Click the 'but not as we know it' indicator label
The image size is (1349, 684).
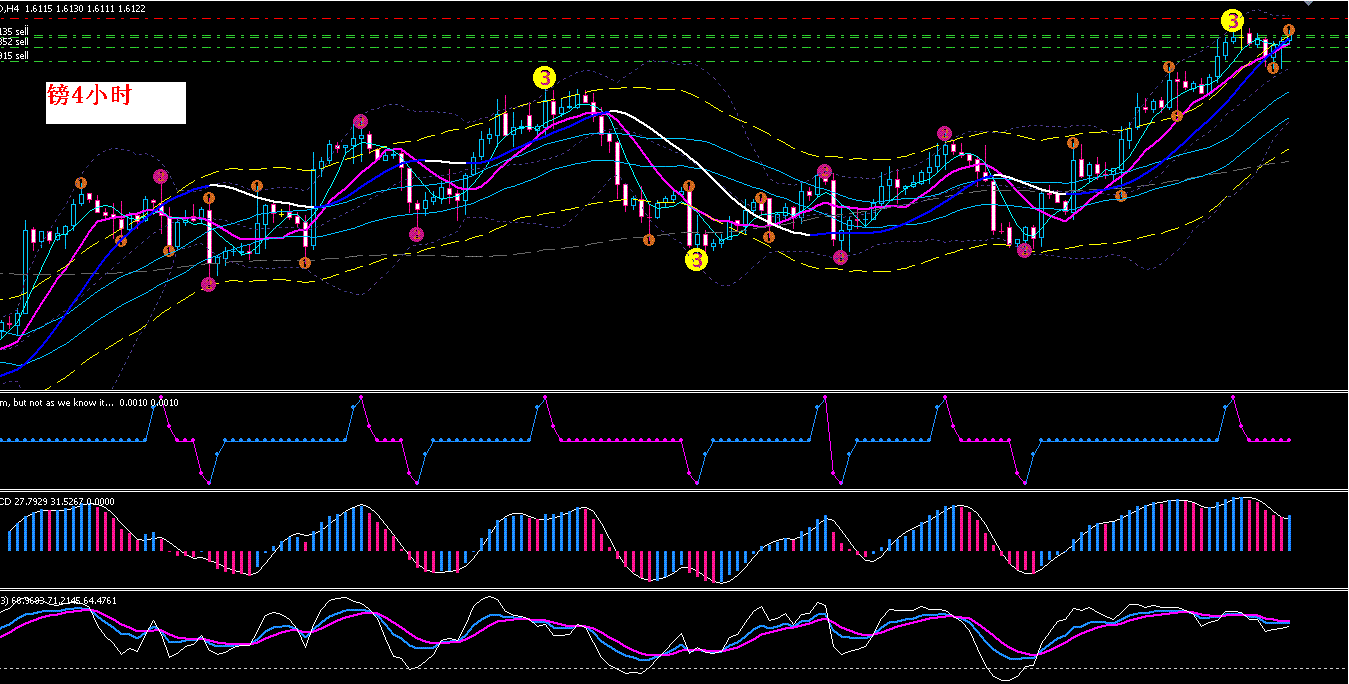tap(58, 402)
